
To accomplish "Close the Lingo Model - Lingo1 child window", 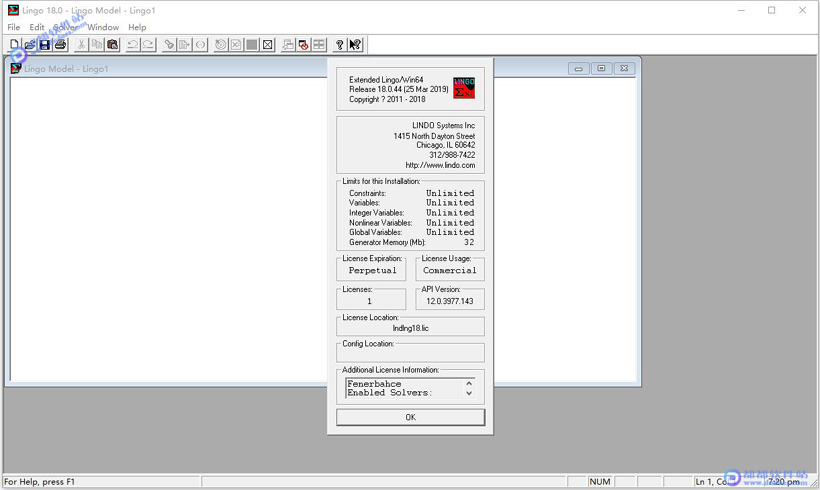I will 624,69.
